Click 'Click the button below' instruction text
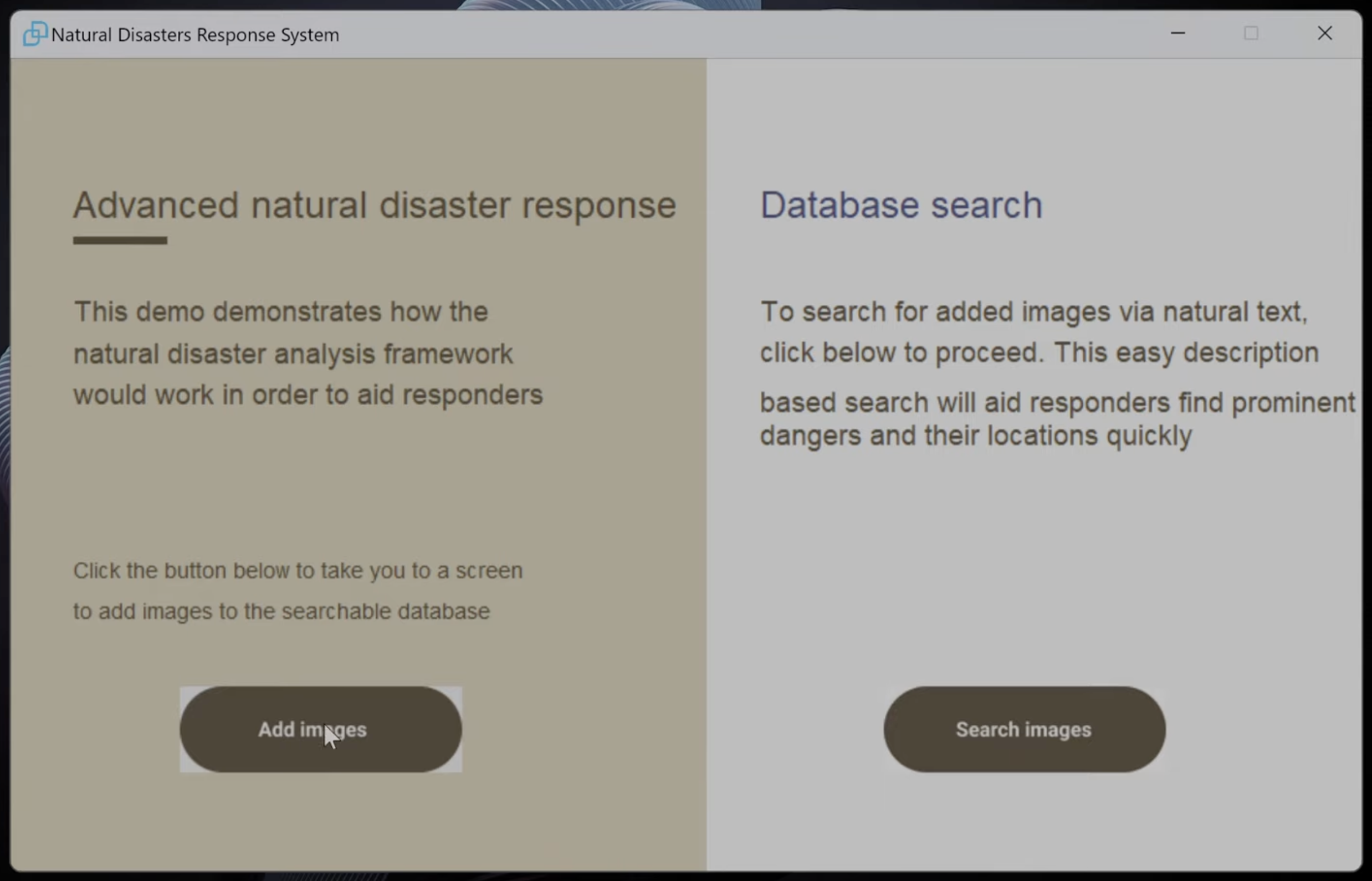 (x=298, y=570)
